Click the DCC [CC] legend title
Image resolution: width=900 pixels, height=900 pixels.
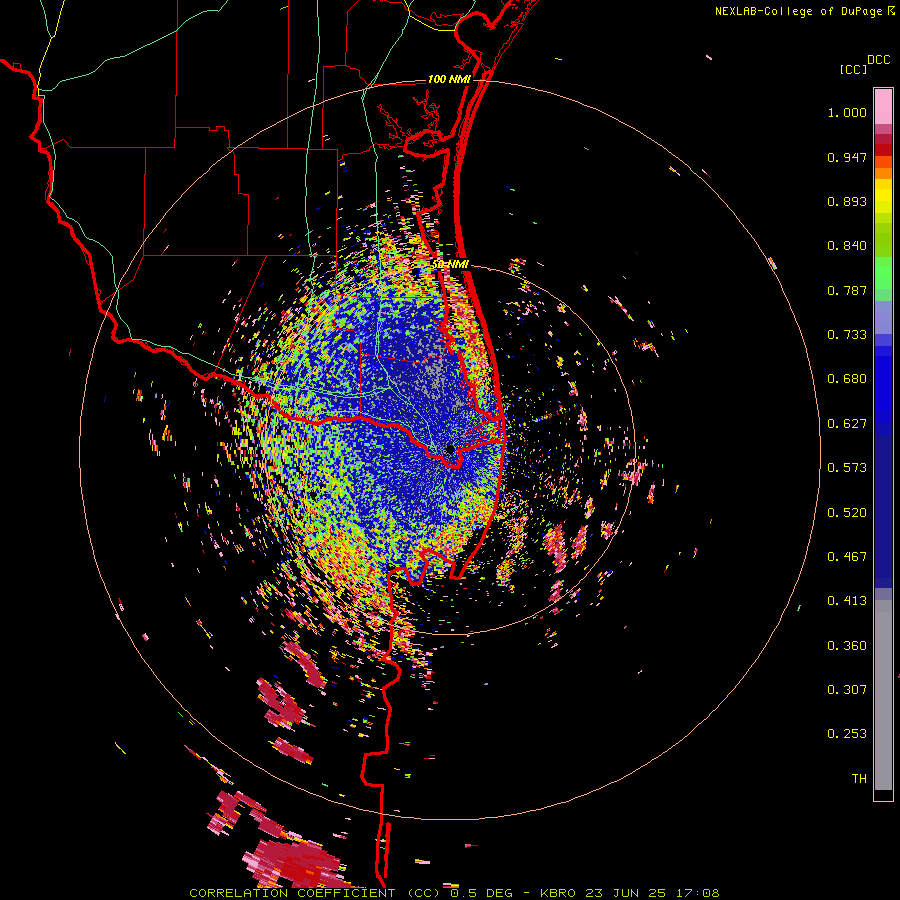click(x=865, y=64)
